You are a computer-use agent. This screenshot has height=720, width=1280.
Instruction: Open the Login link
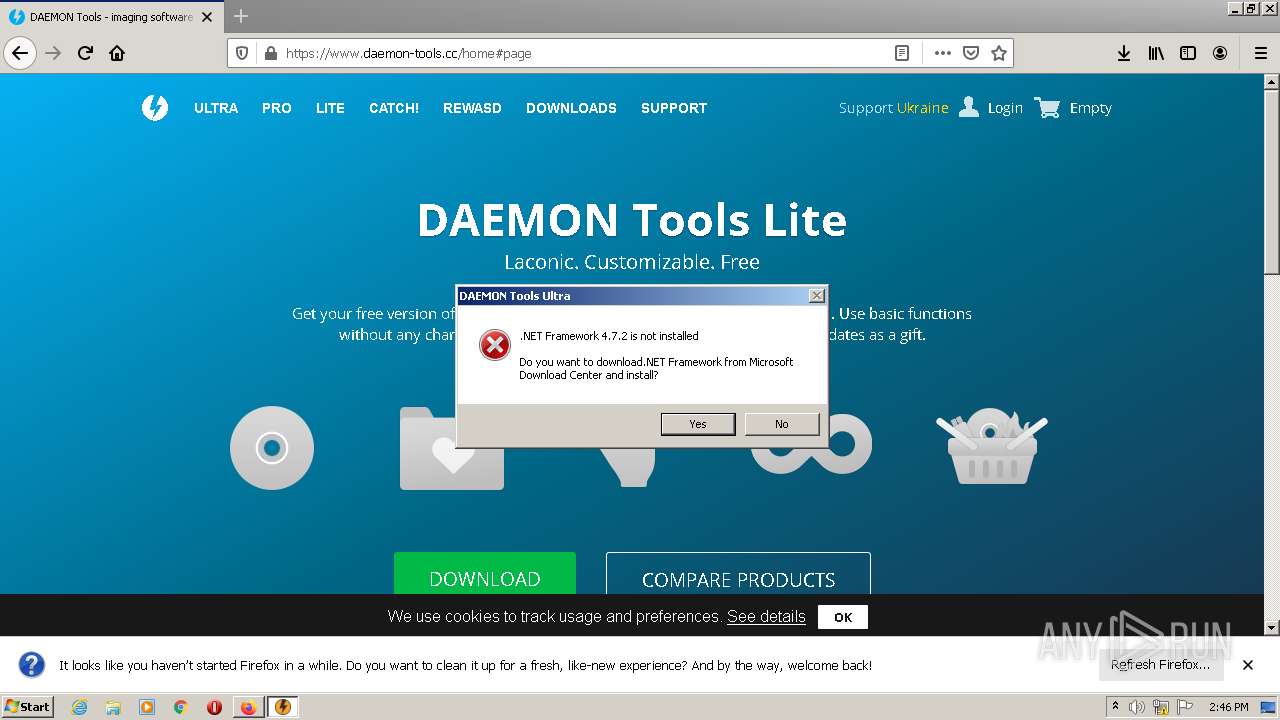(1005, 108)
